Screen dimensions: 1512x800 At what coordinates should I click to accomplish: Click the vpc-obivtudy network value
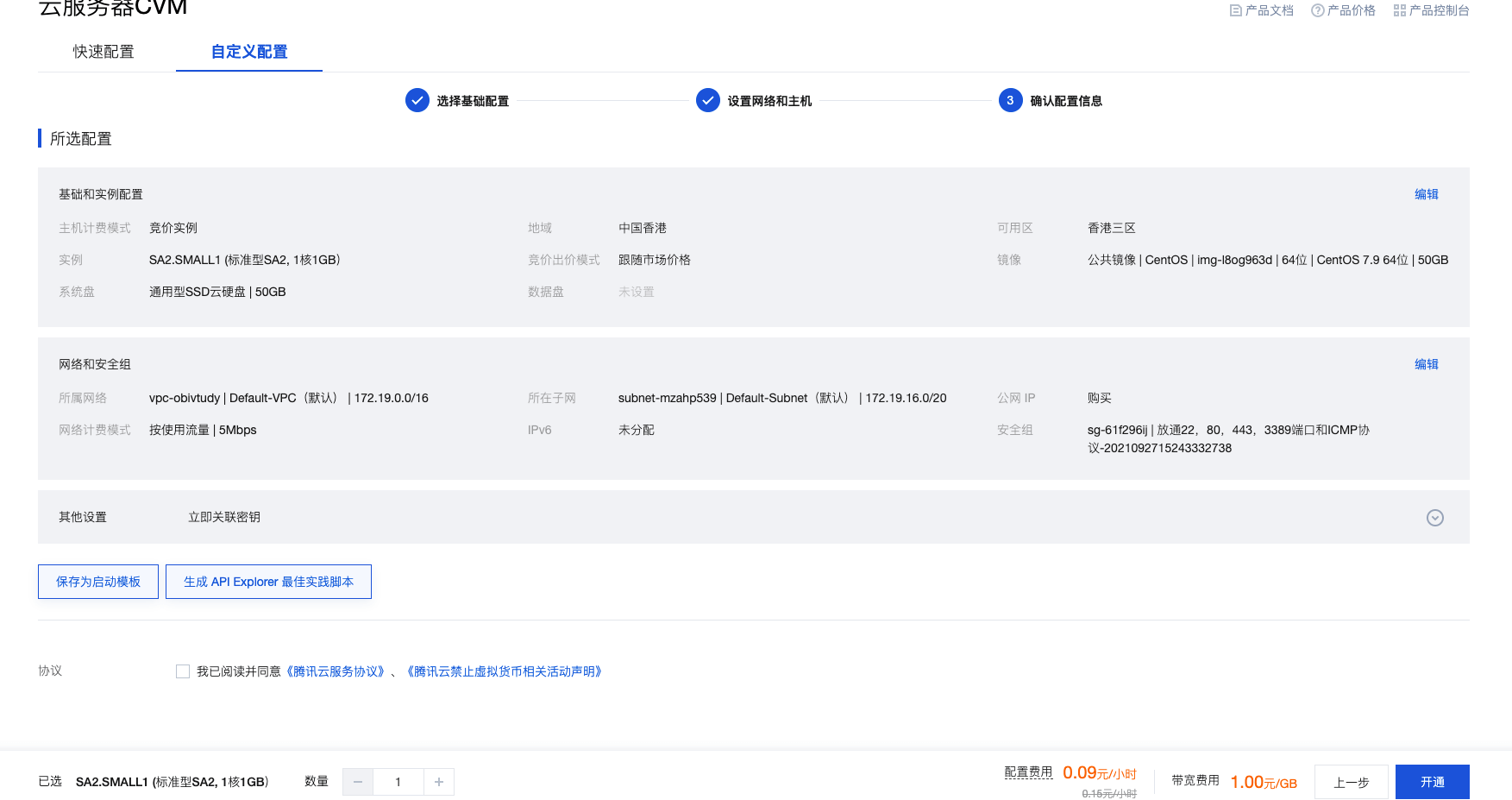289,398
